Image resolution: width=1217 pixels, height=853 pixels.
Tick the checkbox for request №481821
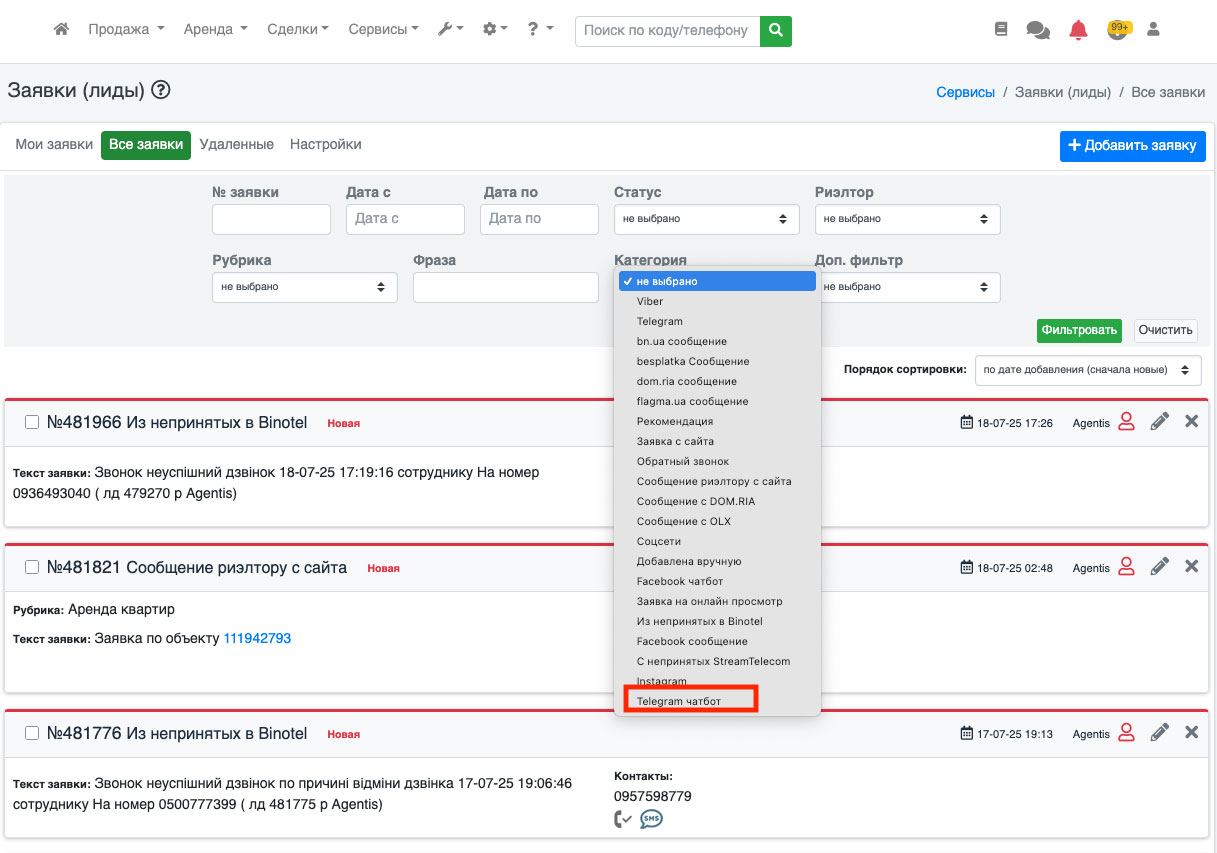(x=32, y=567)
